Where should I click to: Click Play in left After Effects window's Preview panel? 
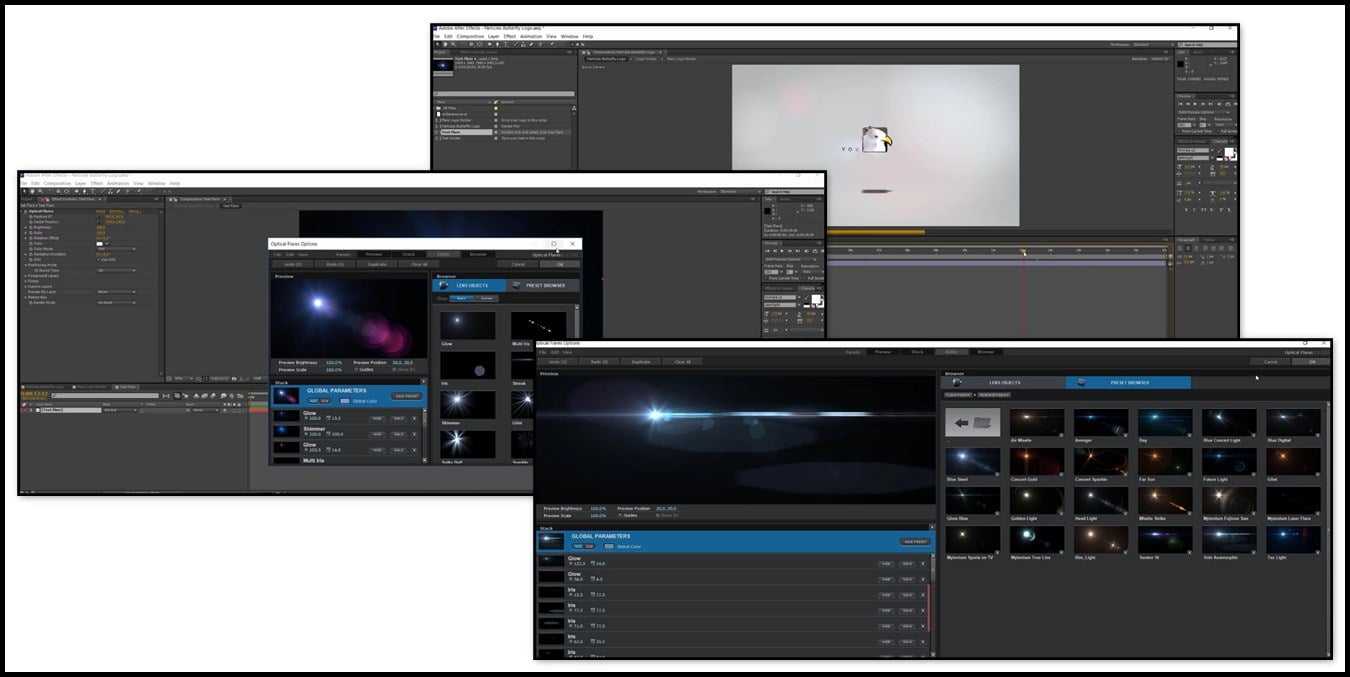click(782, 251)
